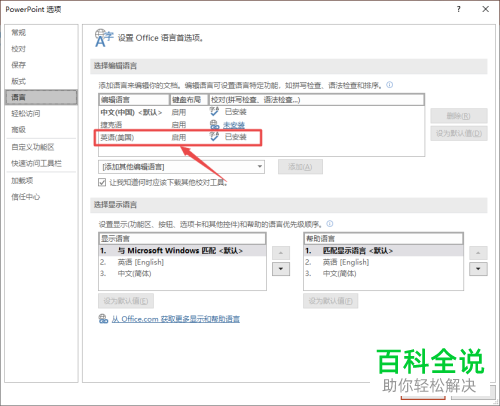Click the info icon after editing languages description
Screen dimensions: 500x406
point(389,85)
